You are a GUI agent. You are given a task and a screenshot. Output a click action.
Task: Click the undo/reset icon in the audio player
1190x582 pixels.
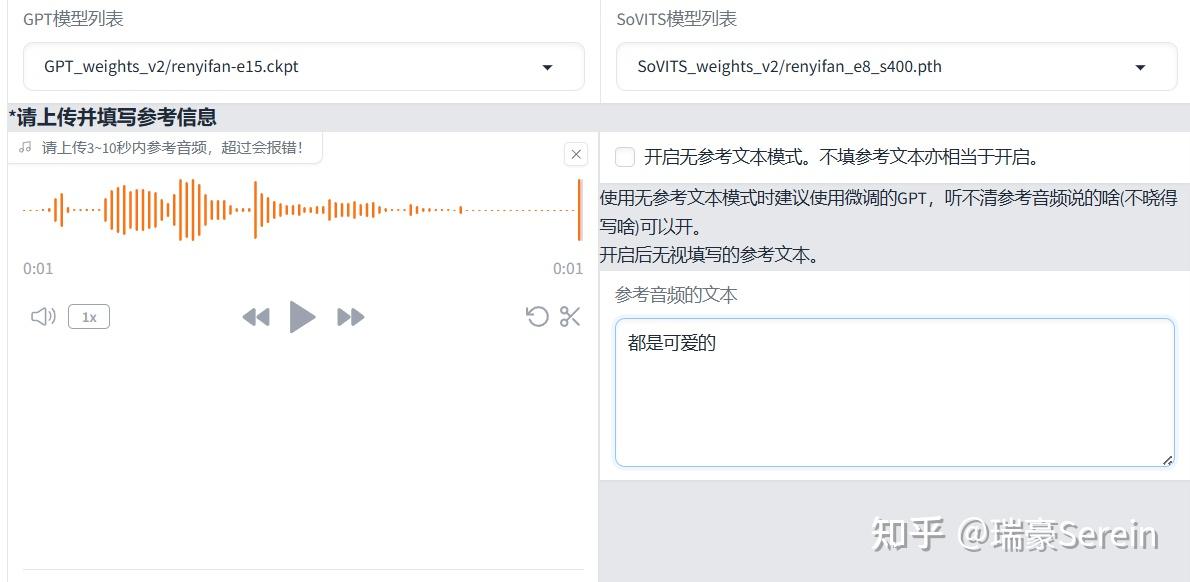[x=537, y=316]
